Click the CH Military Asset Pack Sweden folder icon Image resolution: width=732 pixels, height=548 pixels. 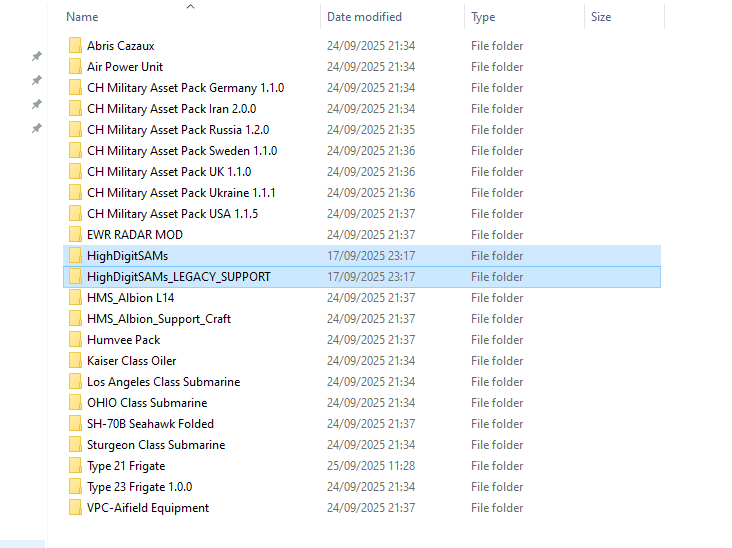point(75,151)
